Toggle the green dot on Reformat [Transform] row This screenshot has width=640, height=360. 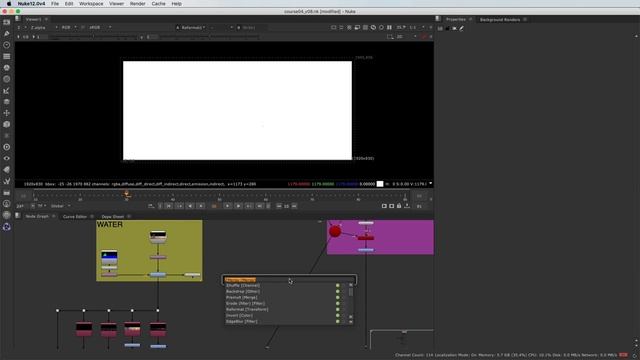click(x=338, y=309)
